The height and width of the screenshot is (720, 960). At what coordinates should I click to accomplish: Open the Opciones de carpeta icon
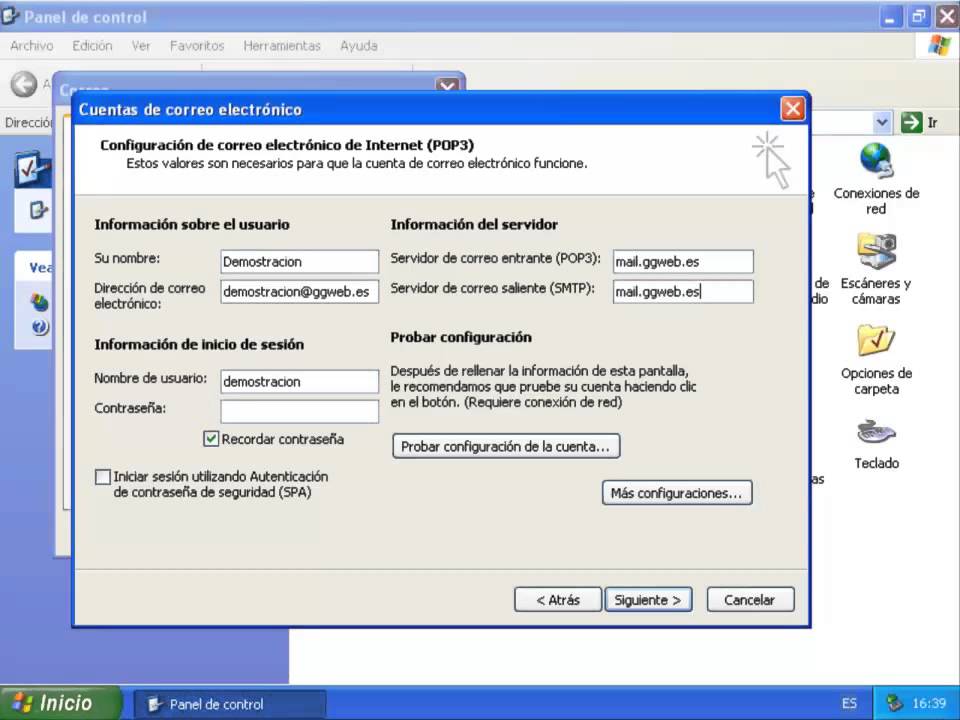pyautogui.click(x=876, y=340)
